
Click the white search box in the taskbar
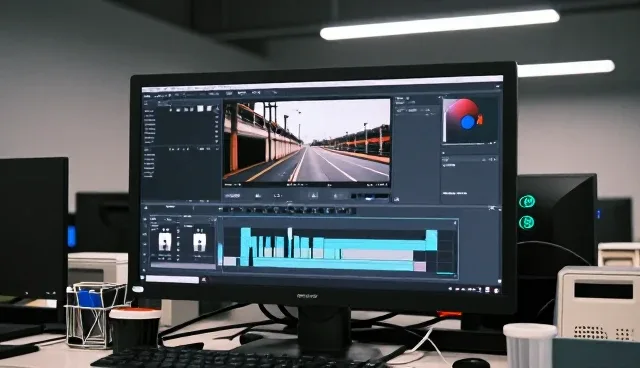[x=172, y=279]
